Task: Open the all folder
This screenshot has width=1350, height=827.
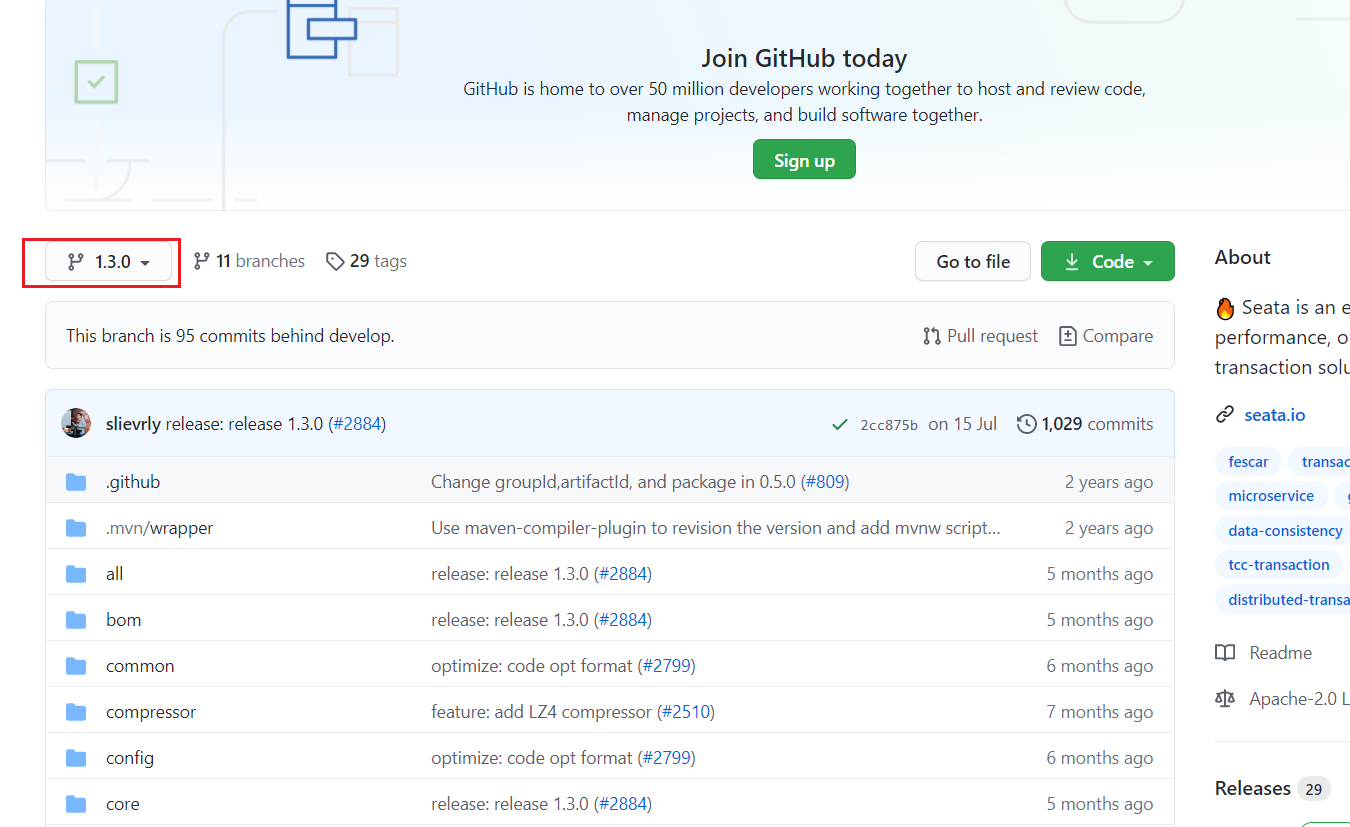Action: coord(115,574)
